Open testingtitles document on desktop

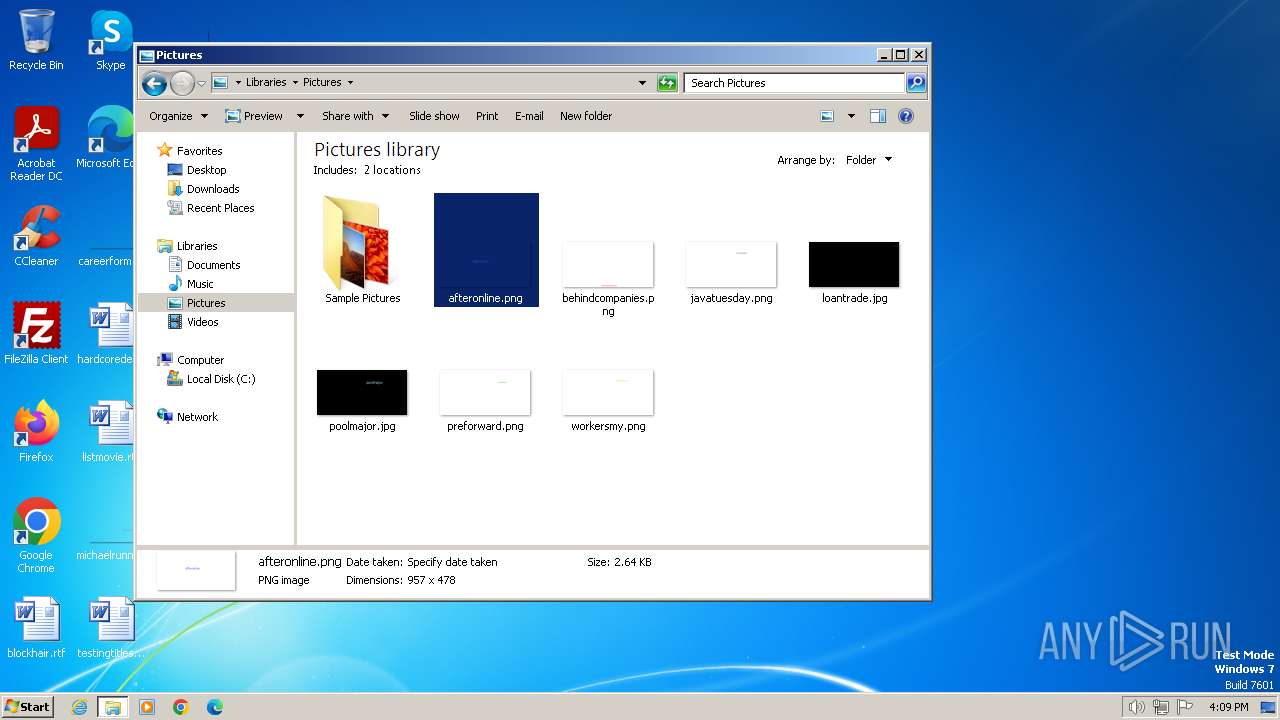pyautogui.click(x=110, y=628)
